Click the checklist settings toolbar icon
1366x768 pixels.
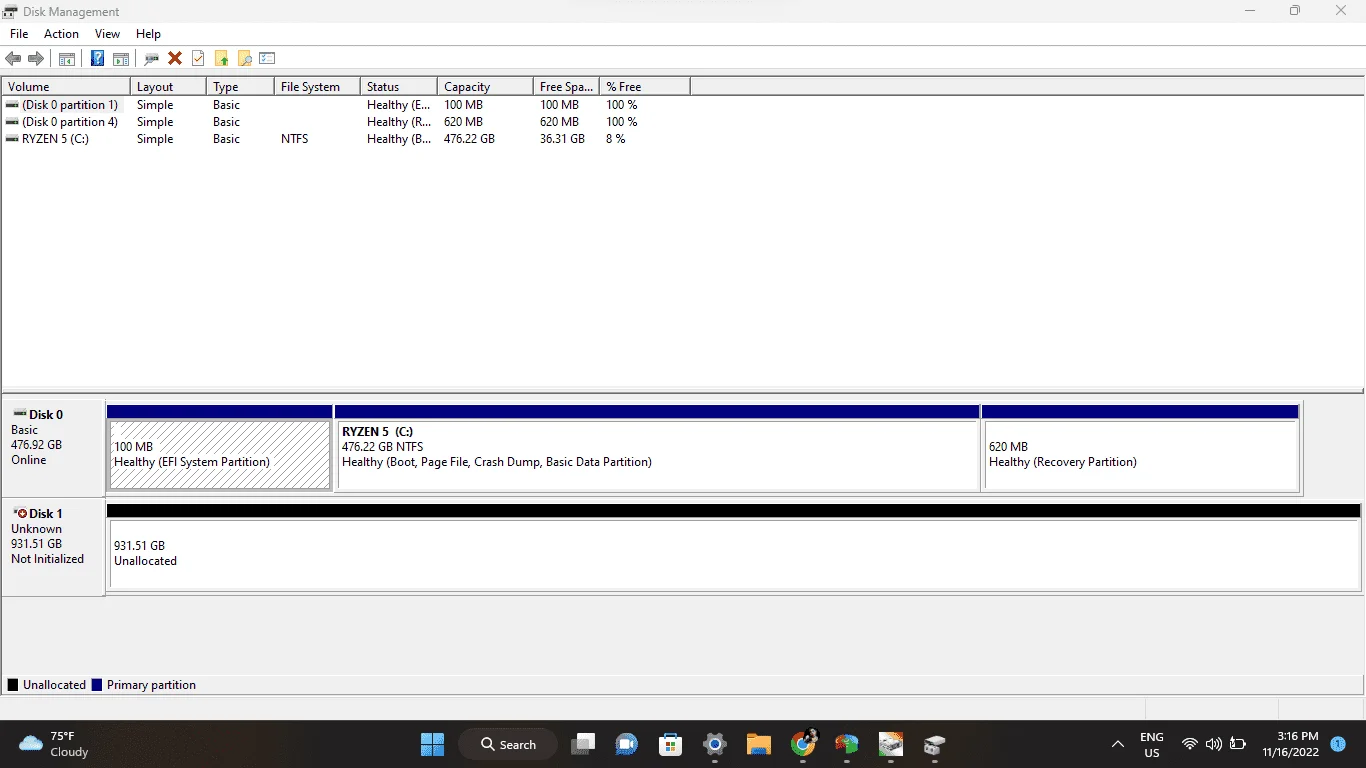pos(267,59)
